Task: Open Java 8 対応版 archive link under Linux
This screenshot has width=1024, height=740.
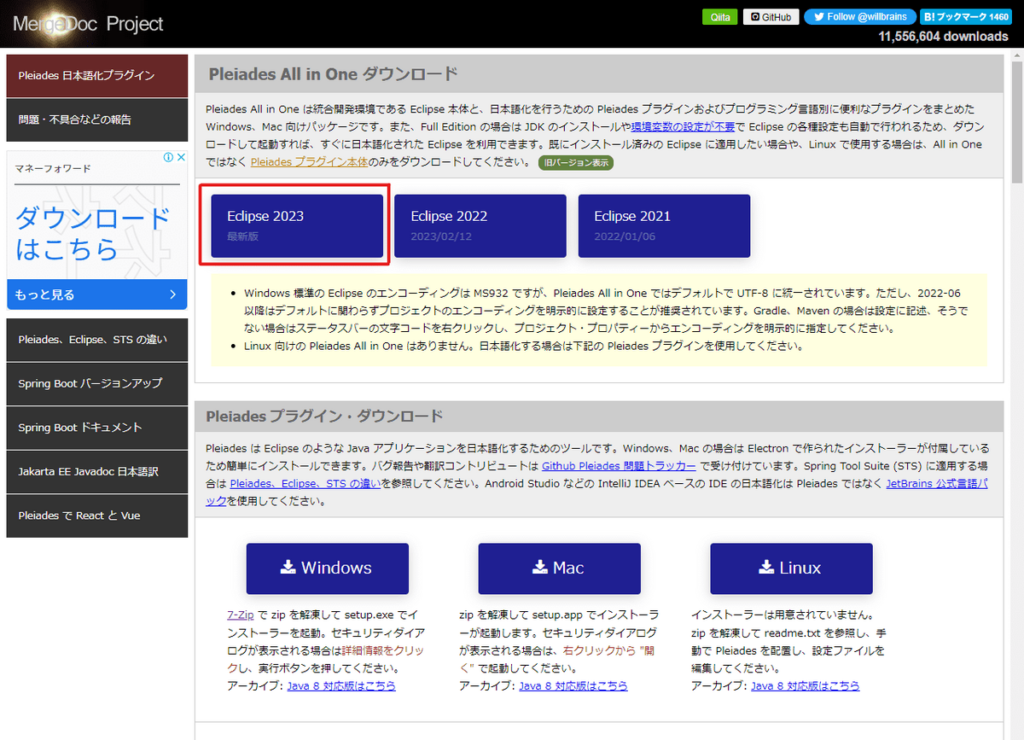Action: click(805, 686)
